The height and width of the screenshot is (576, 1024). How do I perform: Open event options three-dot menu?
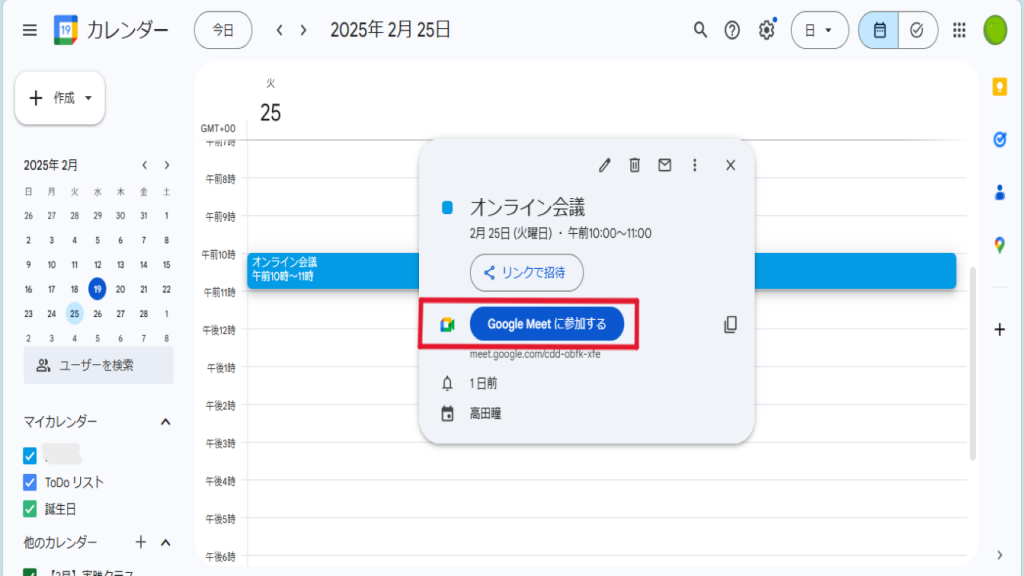click(x=695, y=165)
